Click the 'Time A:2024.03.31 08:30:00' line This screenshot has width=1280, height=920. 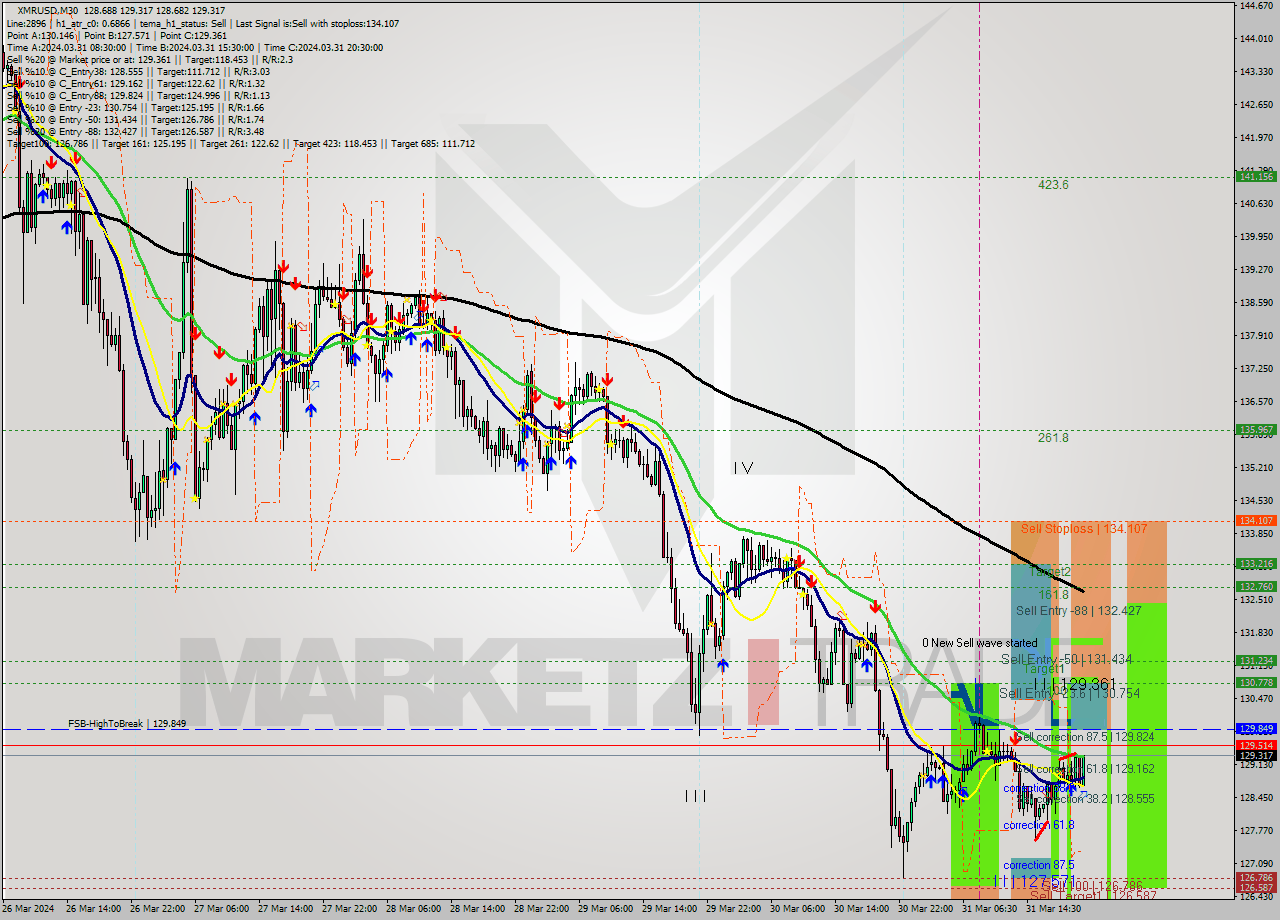[x=194, y=47]
